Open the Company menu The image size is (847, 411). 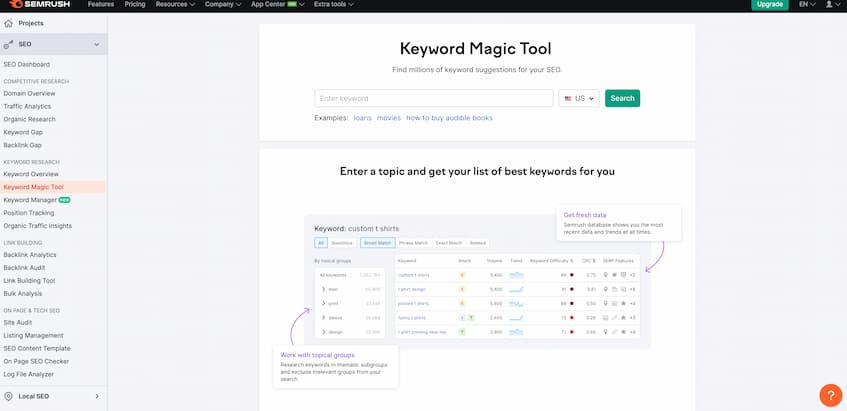223,4
